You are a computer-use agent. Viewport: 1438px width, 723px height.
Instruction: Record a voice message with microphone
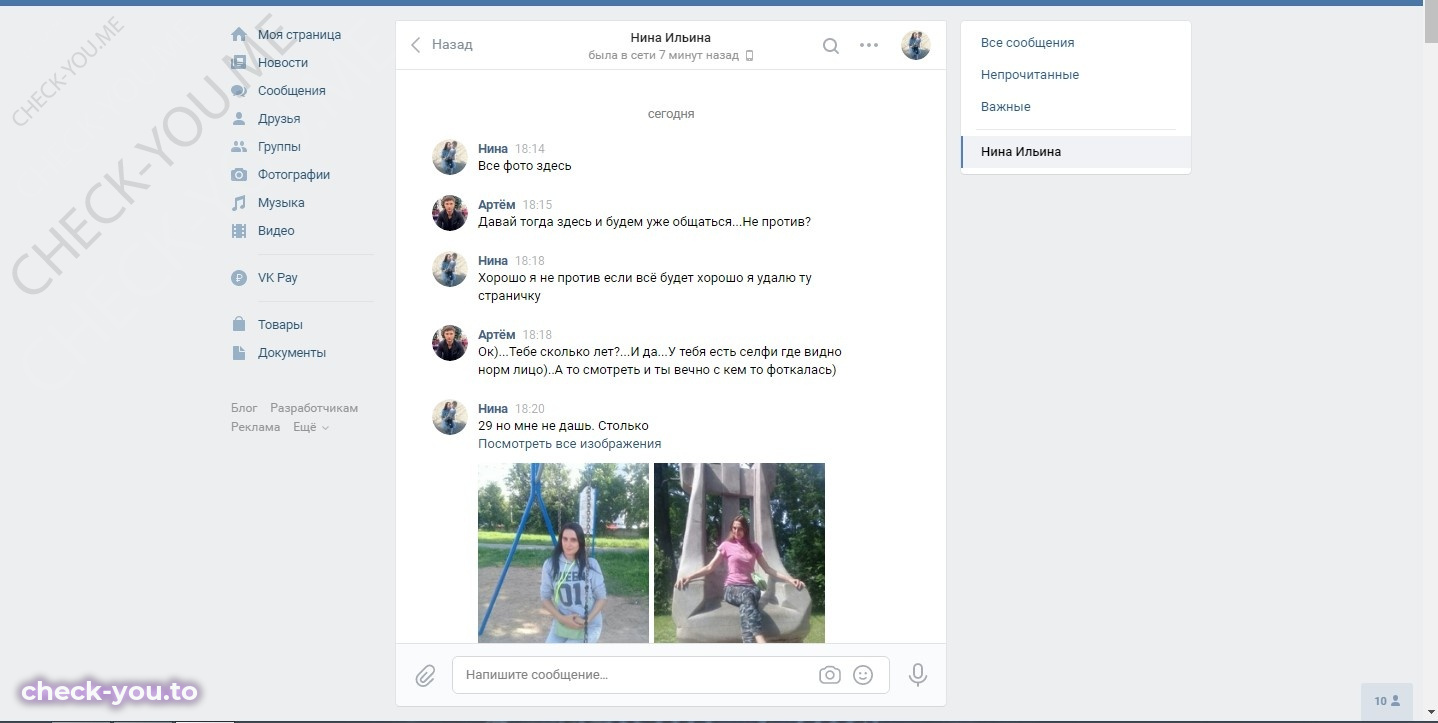click(918, 675)
